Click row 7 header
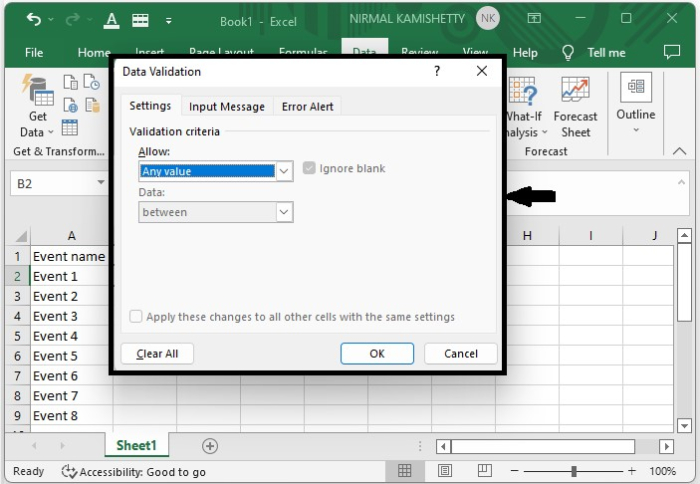 pyautogui.click(x=17, y=376)
